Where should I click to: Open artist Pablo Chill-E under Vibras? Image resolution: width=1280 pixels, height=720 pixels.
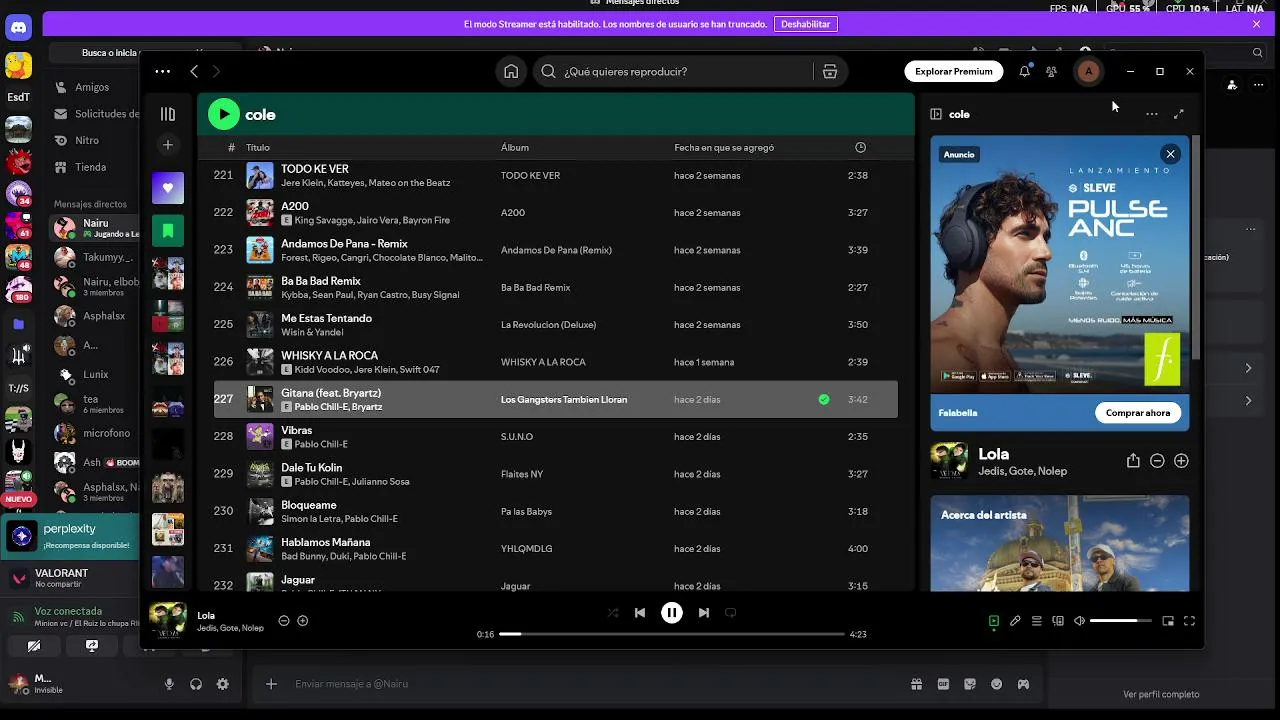[321, 444]
